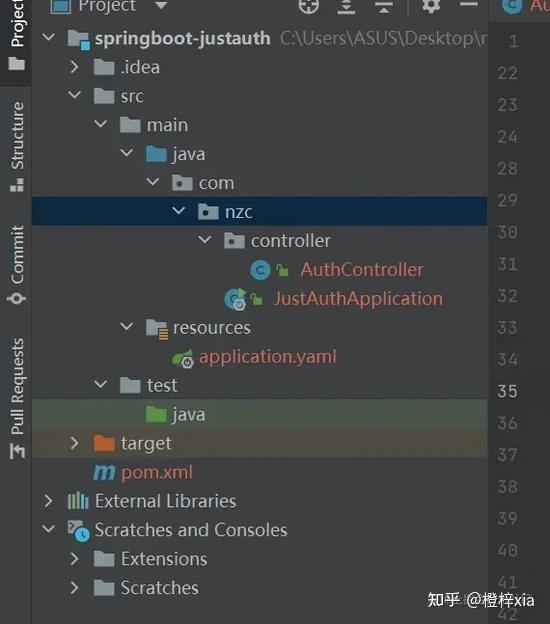The width and height of the screenshot is (550, 624).
Task: Open the Pull Requests side tab
Action: 17,398
